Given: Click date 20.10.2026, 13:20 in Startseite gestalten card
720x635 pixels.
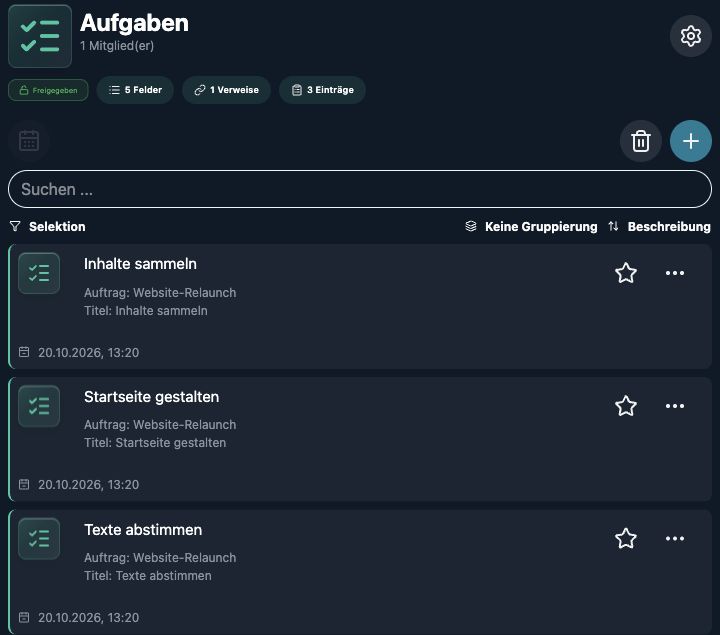Looking at the screenshot, I should (x=89, y=485).
